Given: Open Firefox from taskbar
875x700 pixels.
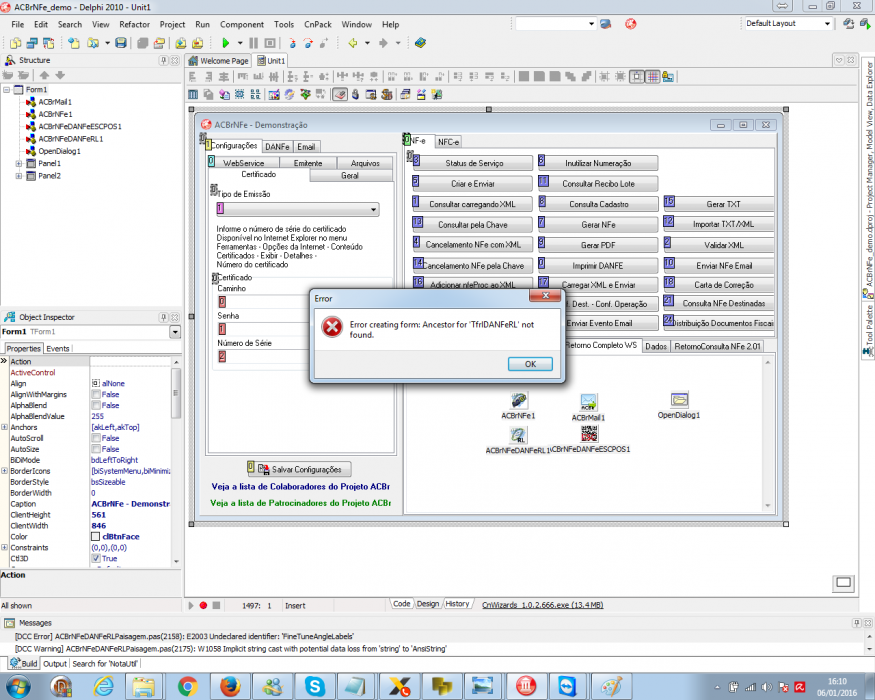Looking at the screenshot, I should [230, 686].
